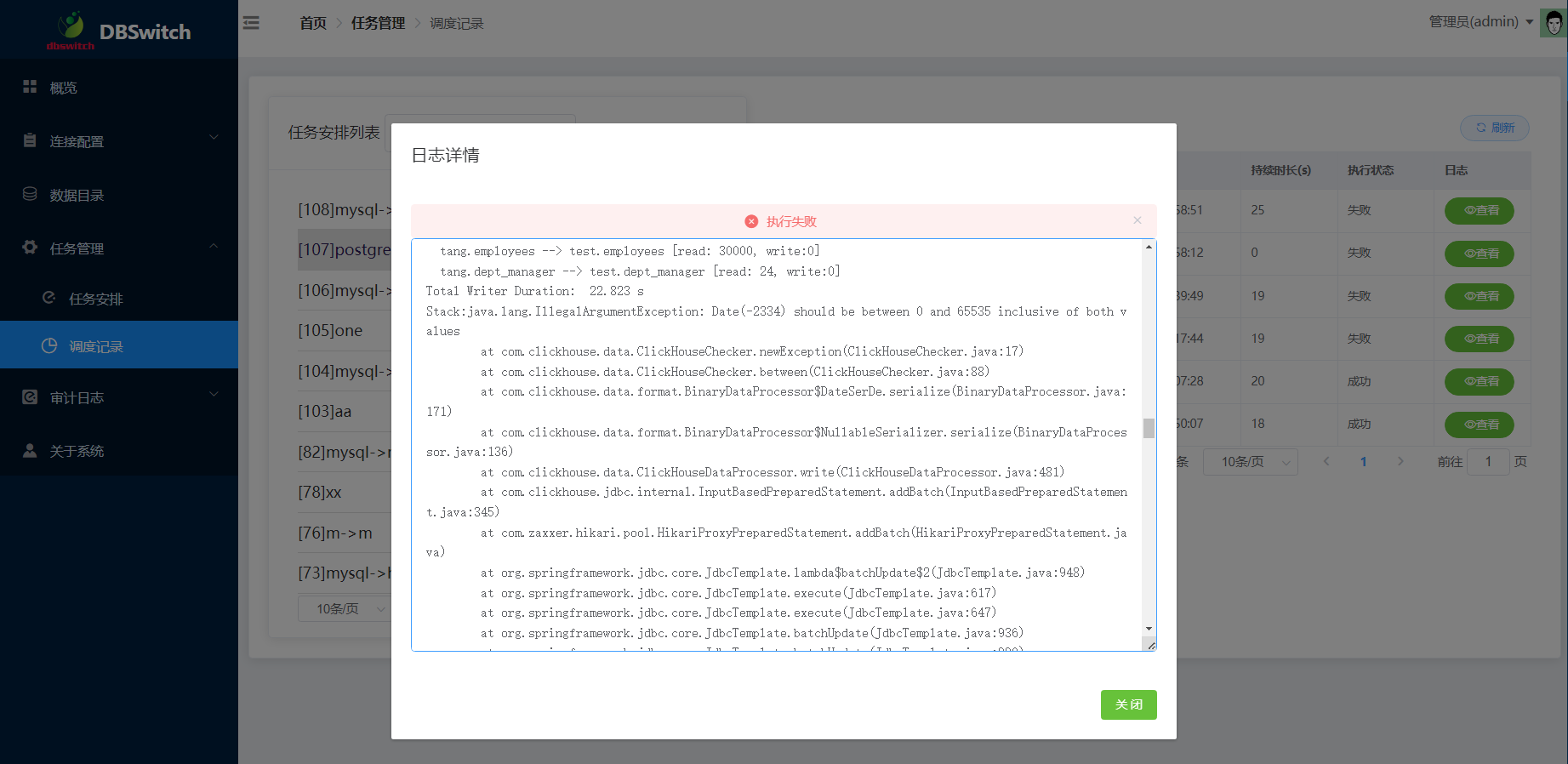
Task: Collapse the 任务管理 sidebar submenu
Action: (214, 247)
